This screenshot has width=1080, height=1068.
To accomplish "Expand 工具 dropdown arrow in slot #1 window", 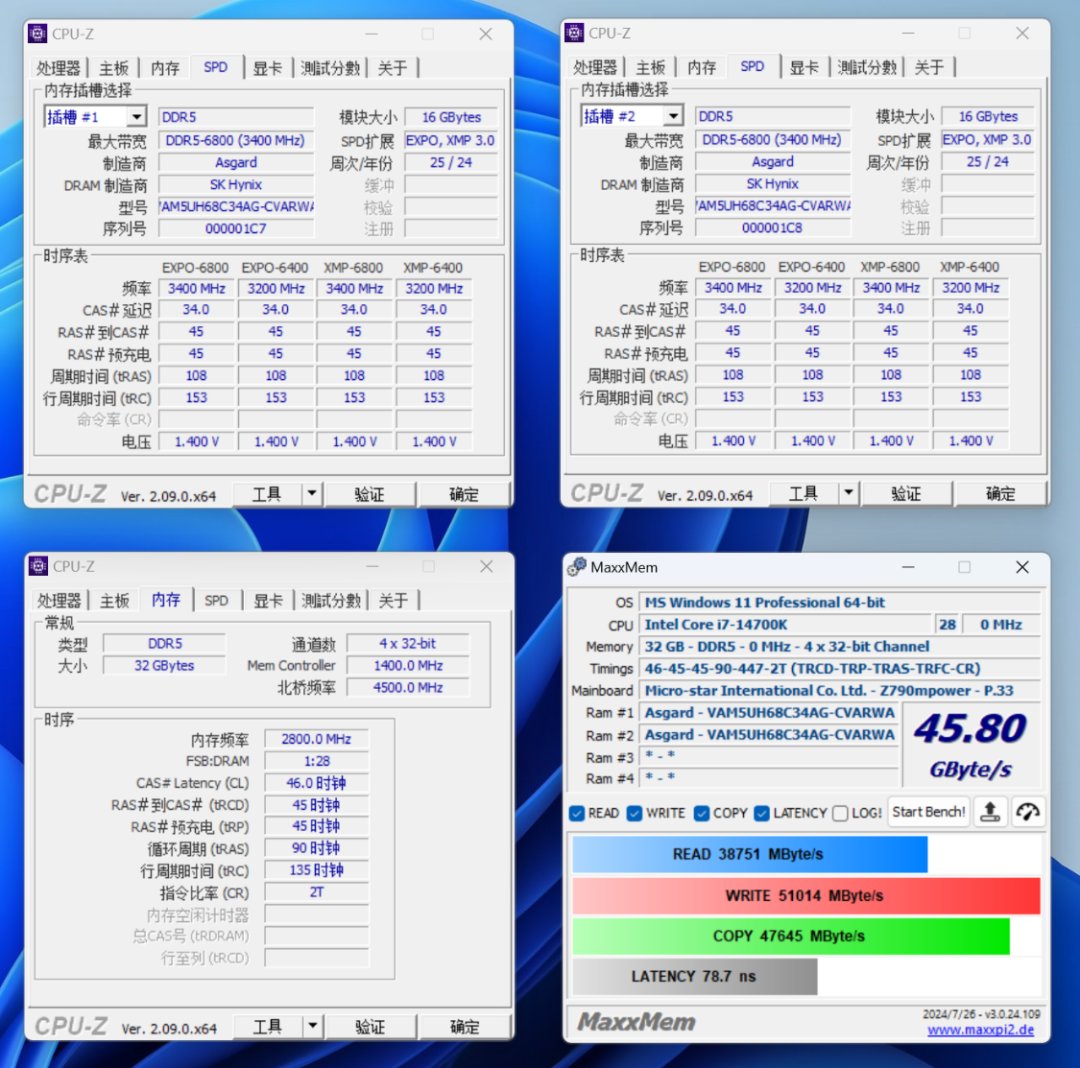I will pos(312,494).
